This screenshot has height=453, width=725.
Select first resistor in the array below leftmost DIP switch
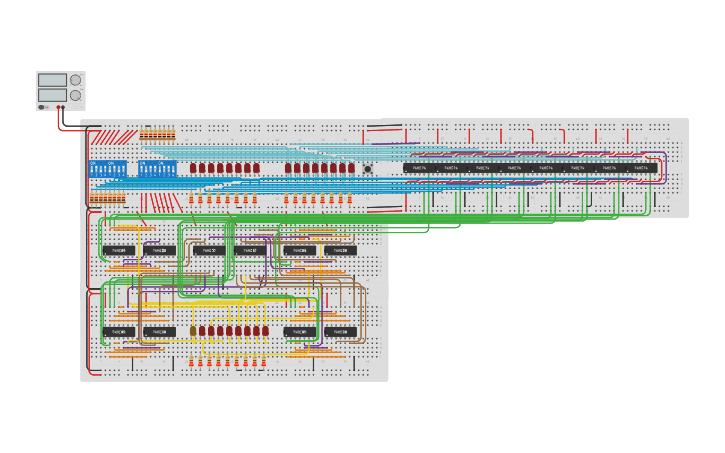tap(92, 198)
